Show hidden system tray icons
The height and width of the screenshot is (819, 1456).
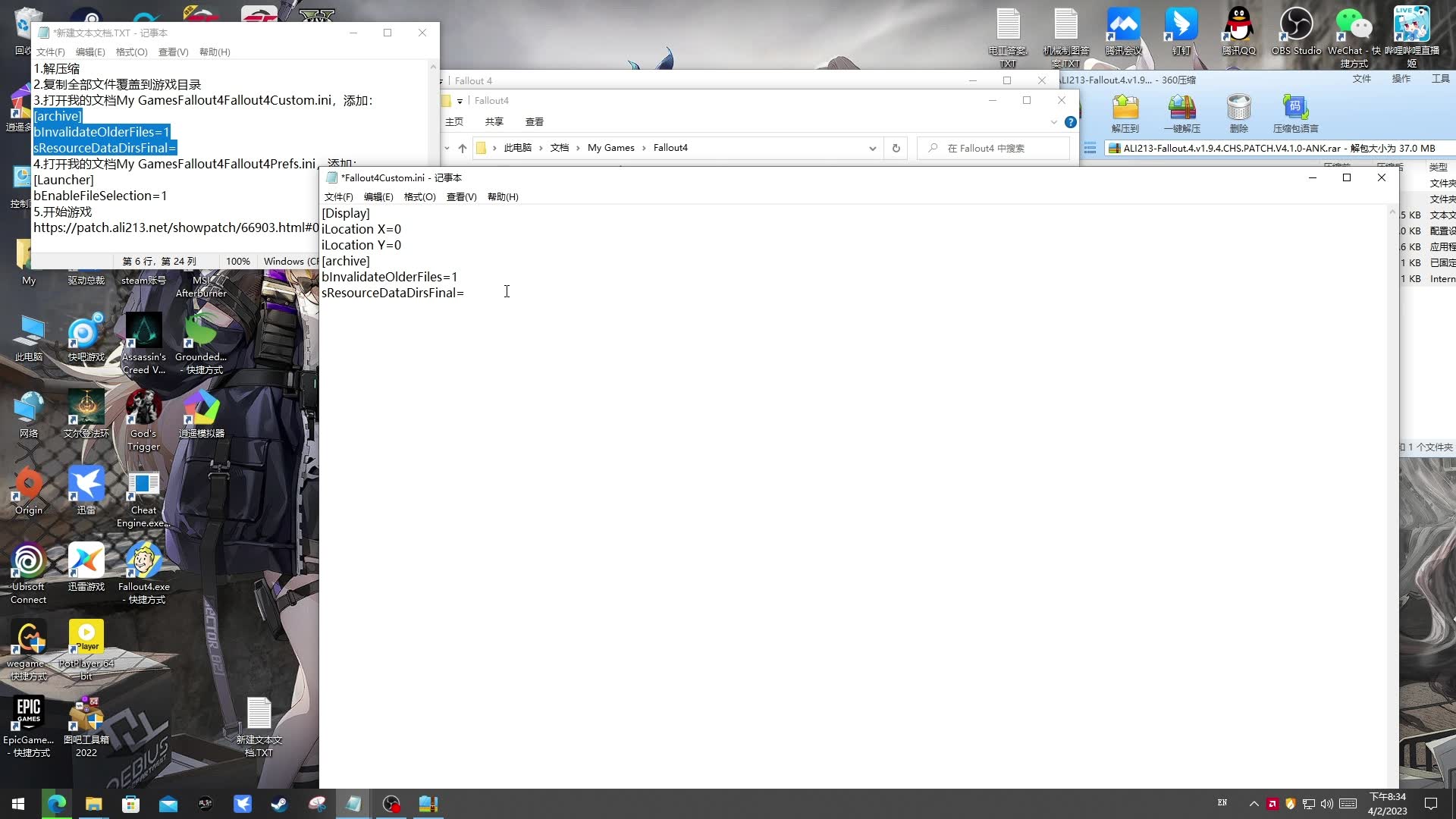1254,804
